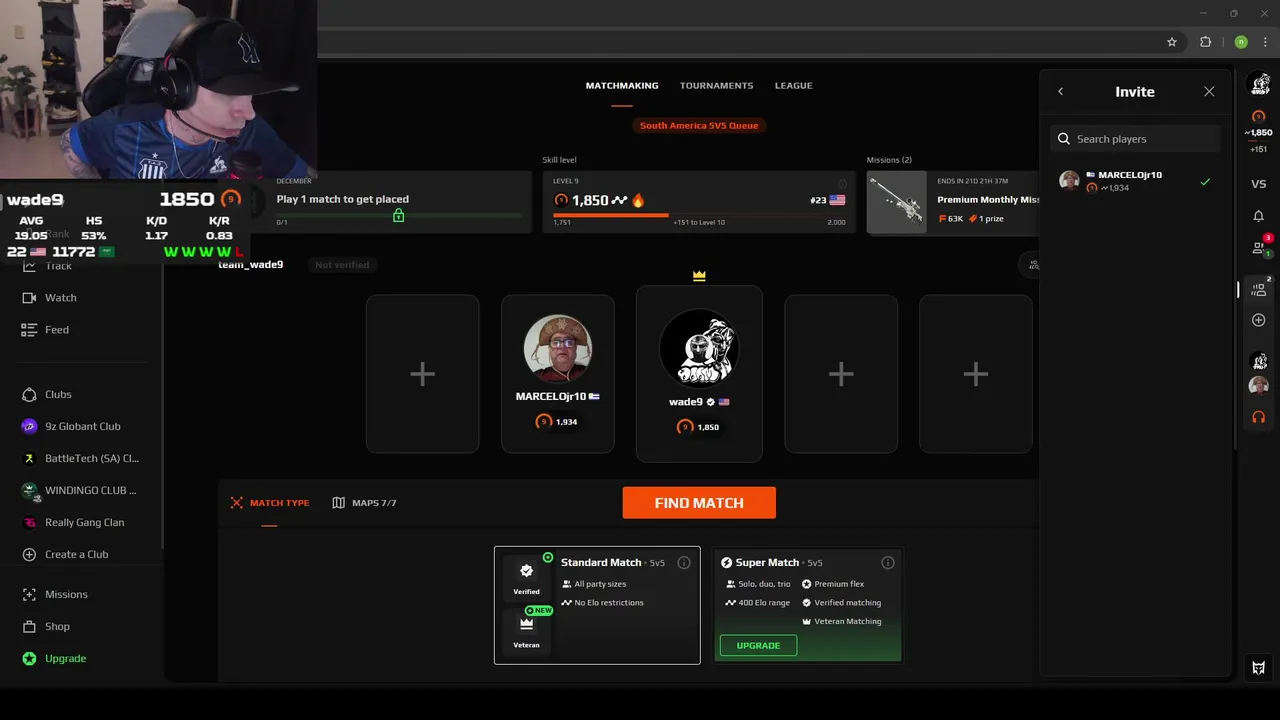
Task: Click the 'Not verified' badge
Action: tap(342, 265)
